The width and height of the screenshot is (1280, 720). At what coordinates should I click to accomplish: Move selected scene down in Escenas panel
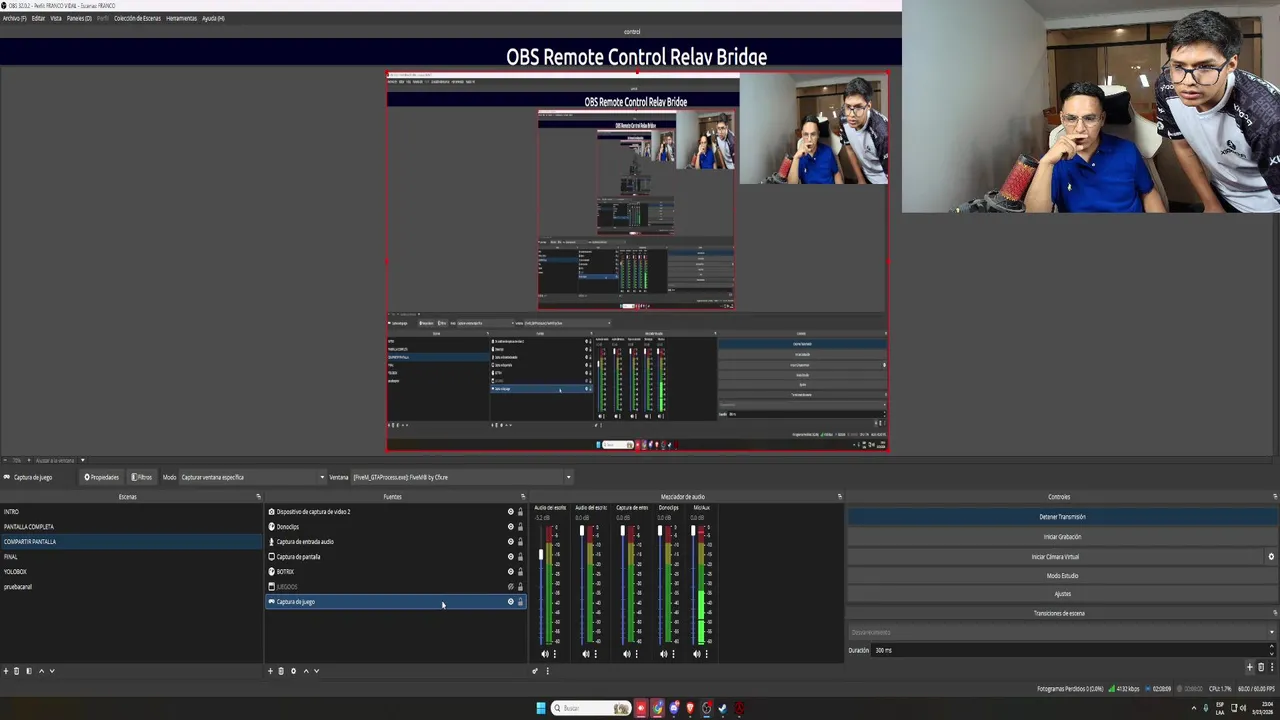click(52, 671)
